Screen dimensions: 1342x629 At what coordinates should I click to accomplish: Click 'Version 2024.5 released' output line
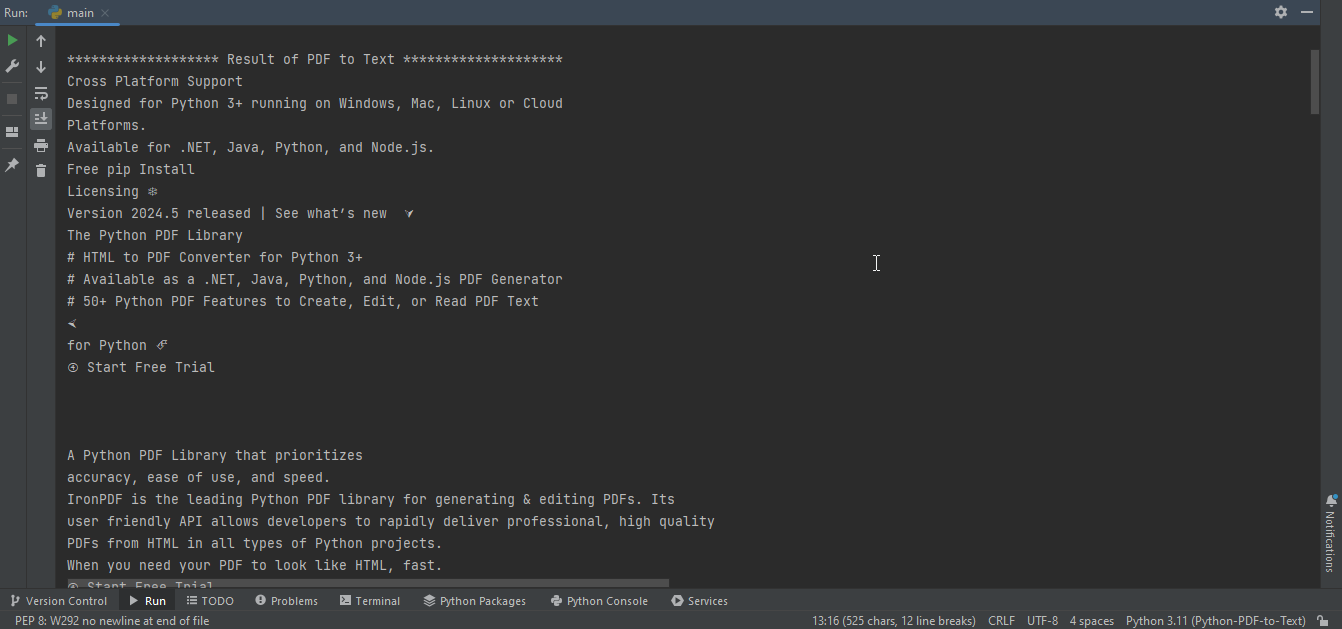(241, 214)
